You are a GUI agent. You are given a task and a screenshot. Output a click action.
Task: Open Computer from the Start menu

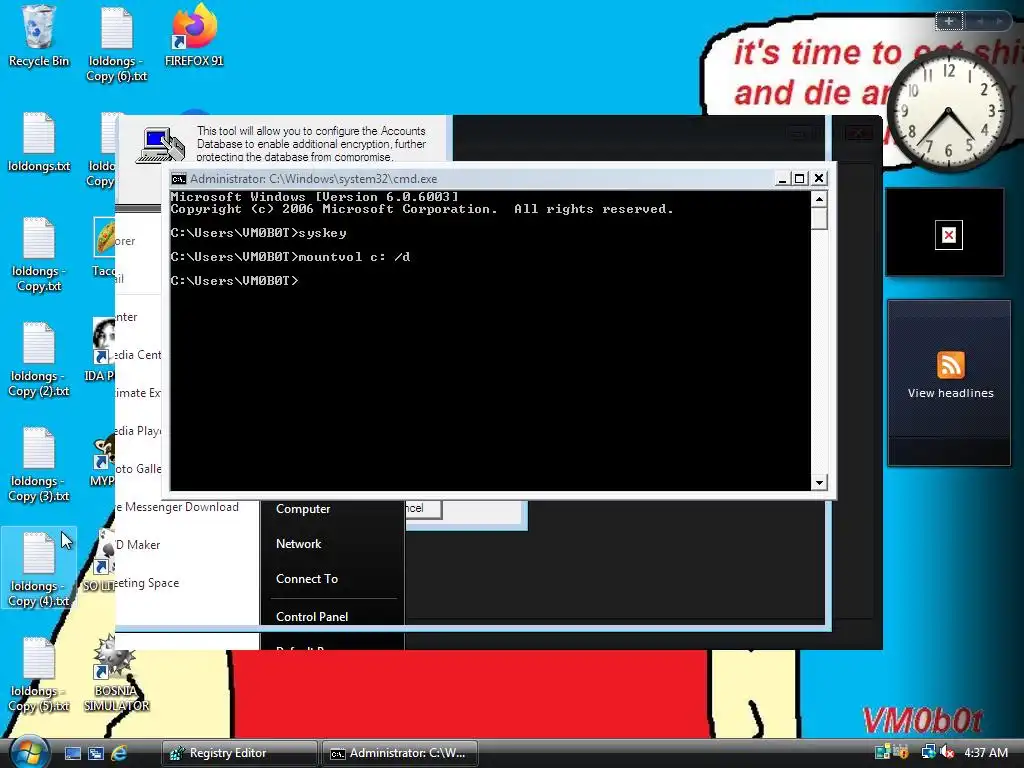point(303,509)
